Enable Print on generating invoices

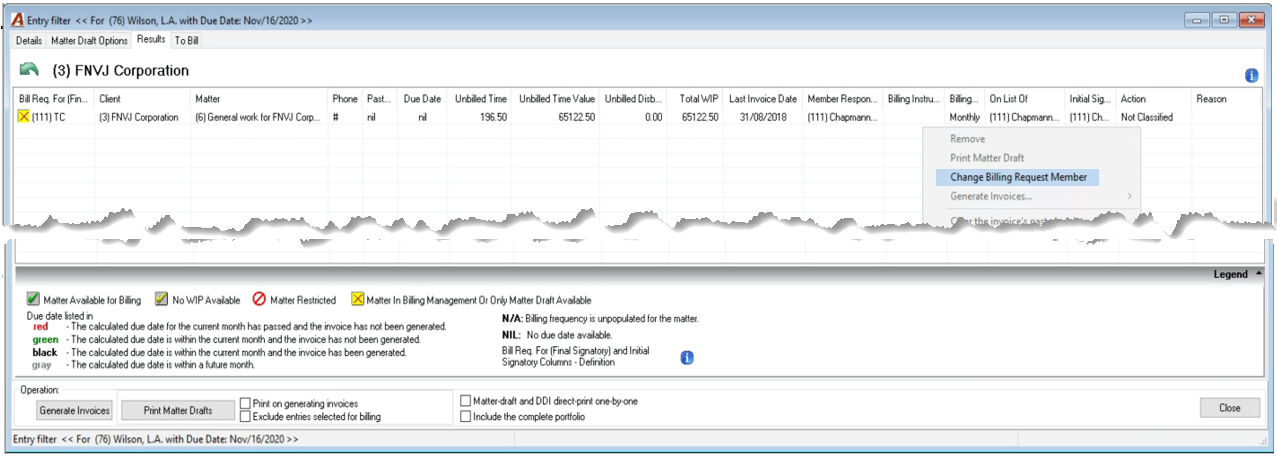245,403
